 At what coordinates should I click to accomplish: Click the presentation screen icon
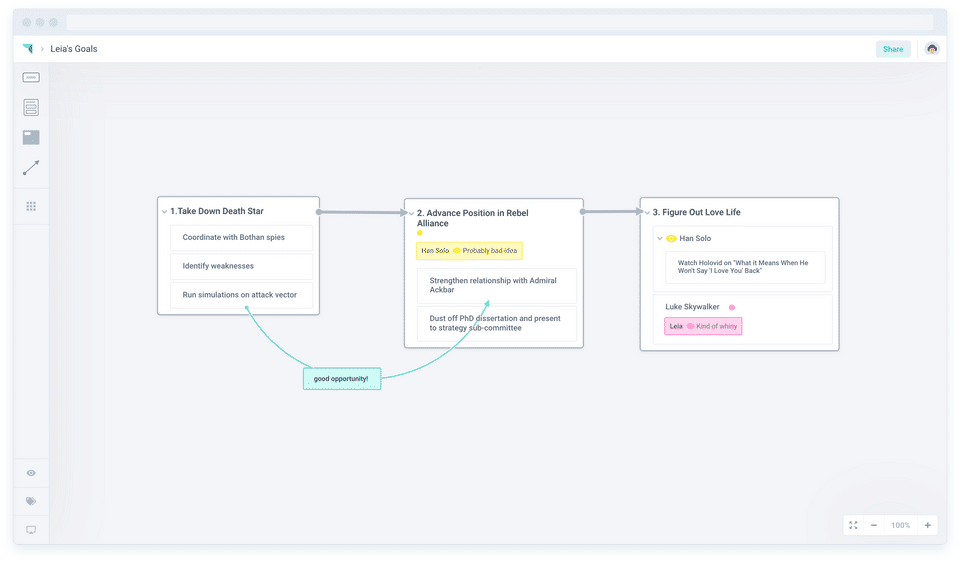[31, 529]
